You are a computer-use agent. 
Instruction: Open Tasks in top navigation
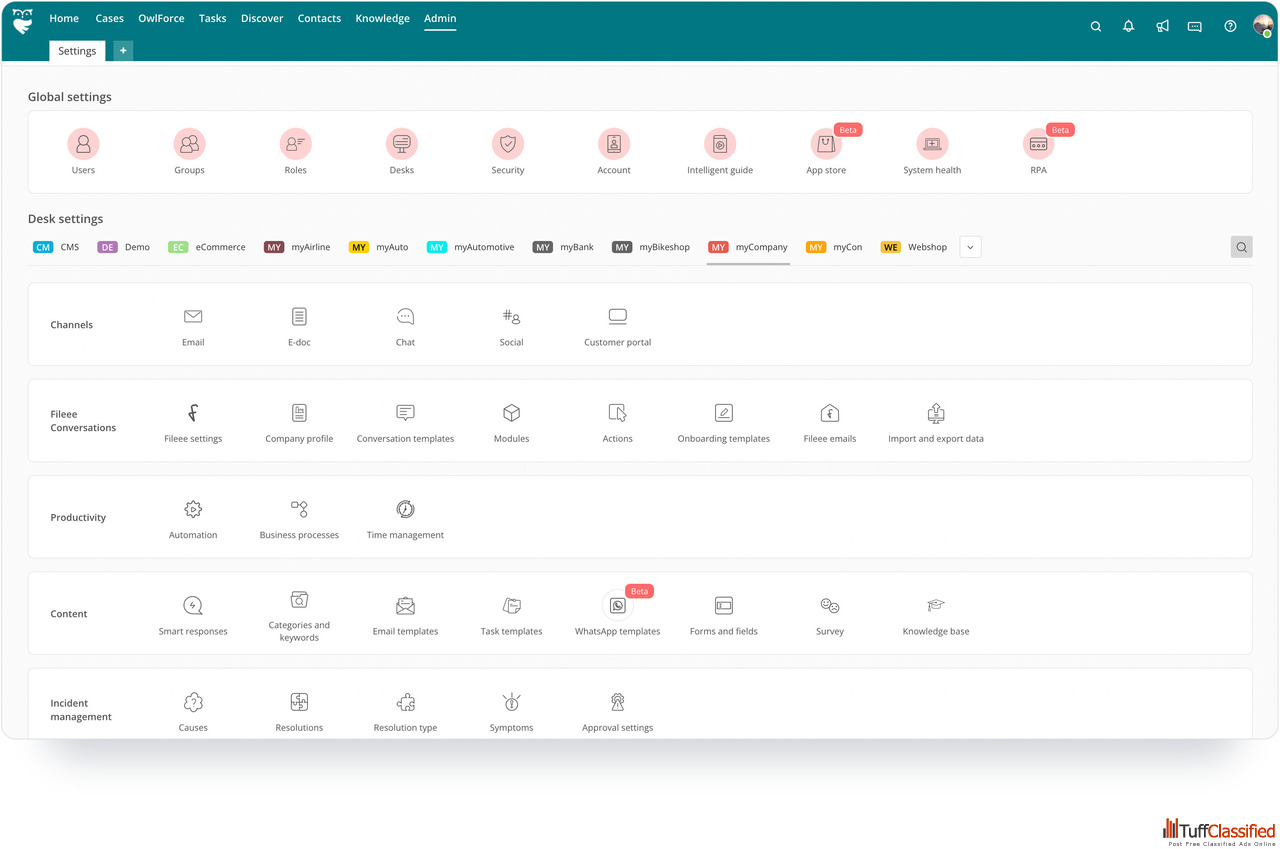coord(213,18)
